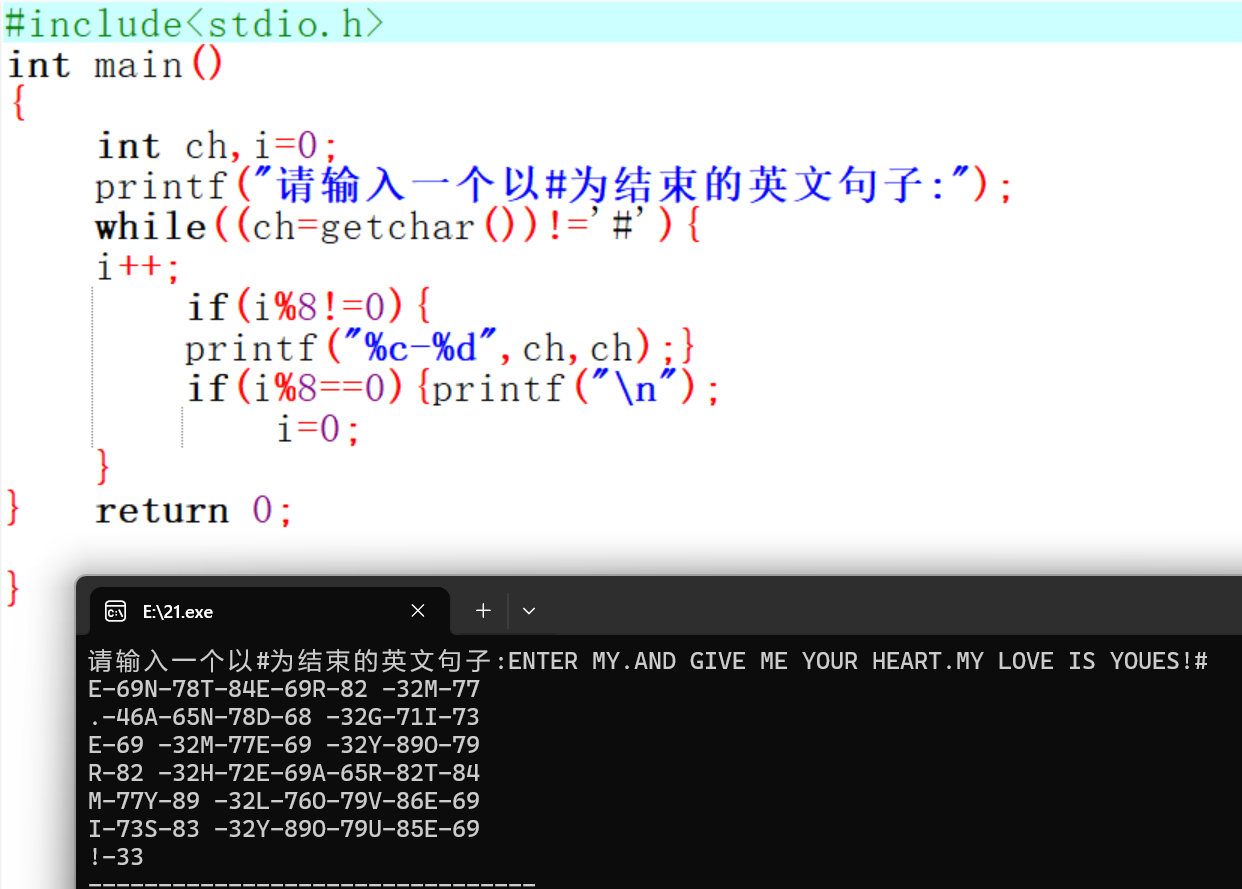Click the printf prompt string line with Chinese text

(x=555, y=186)
